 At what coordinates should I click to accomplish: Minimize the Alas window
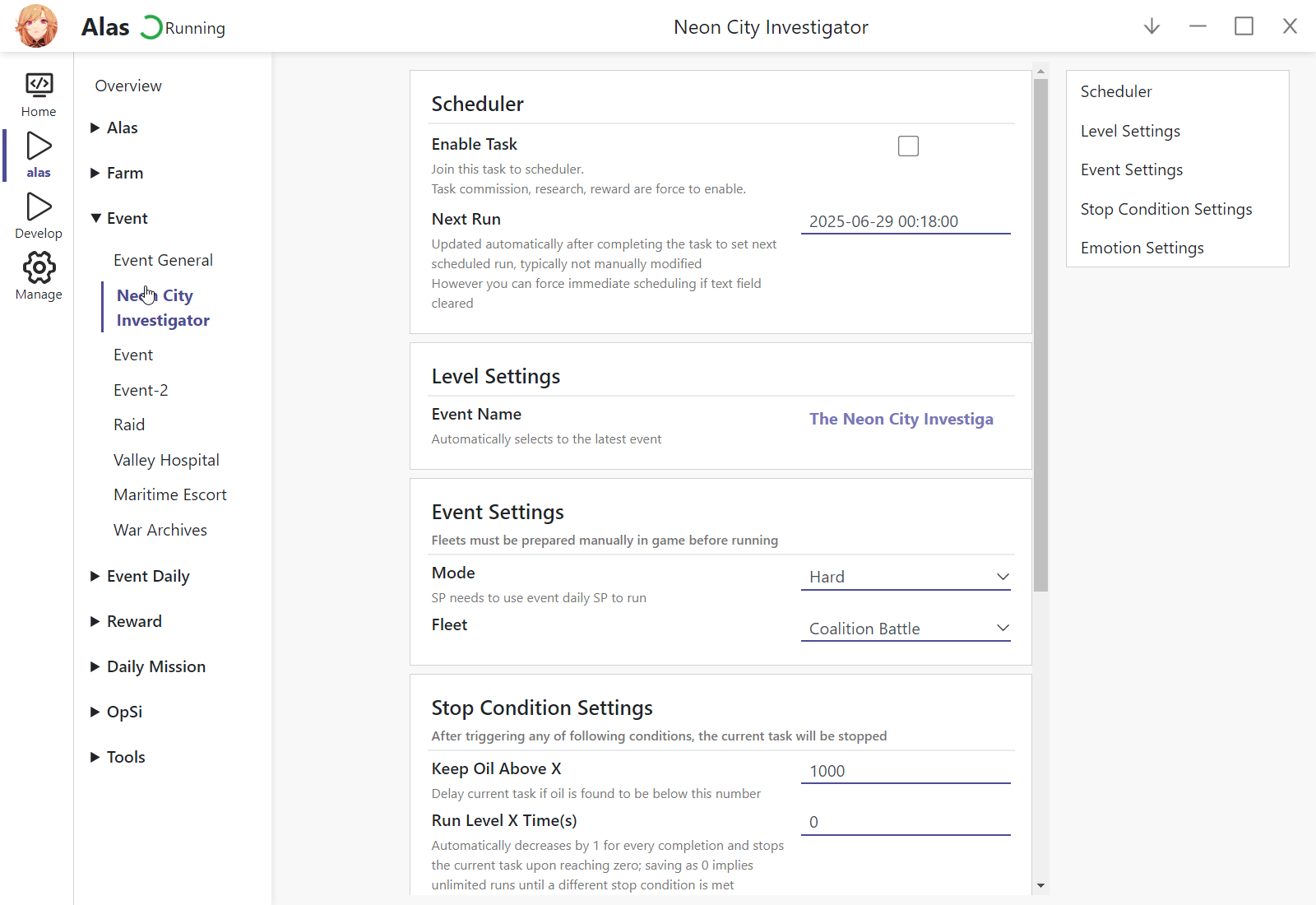pyautogui.click(x=1198, y=26)
